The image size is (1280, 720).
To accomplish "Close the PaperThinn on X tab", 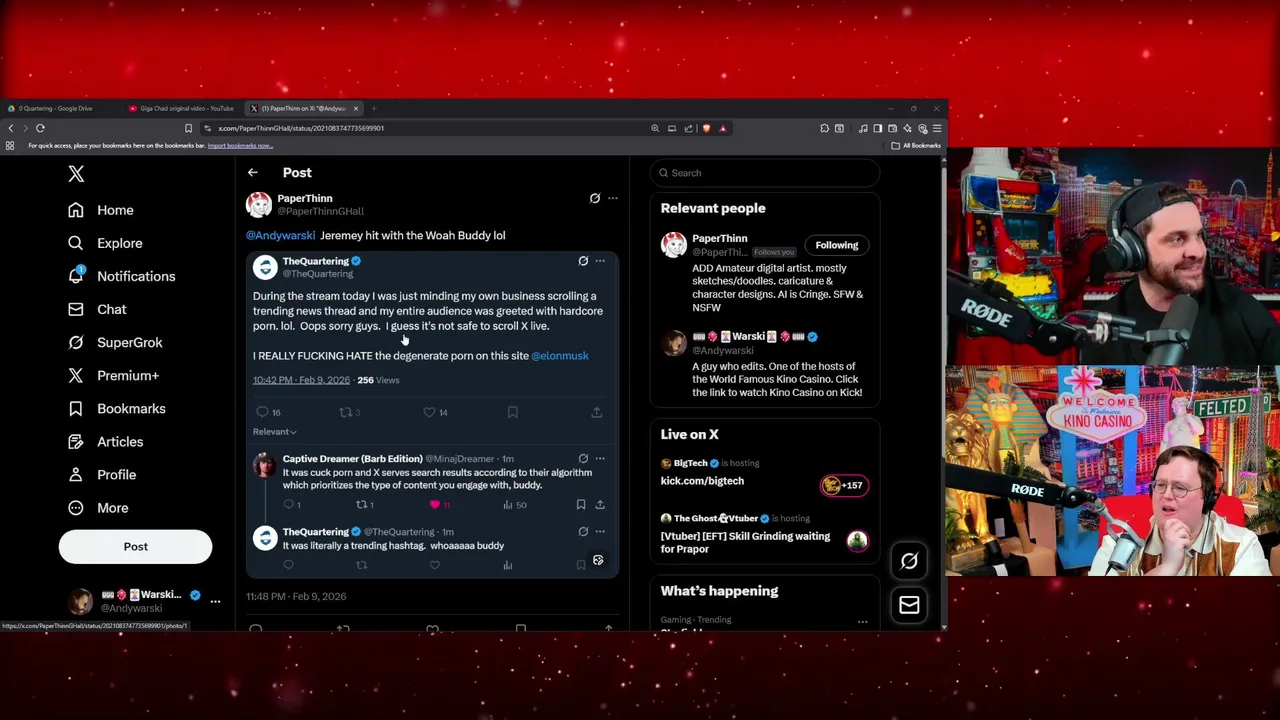I will pyautogui.click(x=355, y=108).
